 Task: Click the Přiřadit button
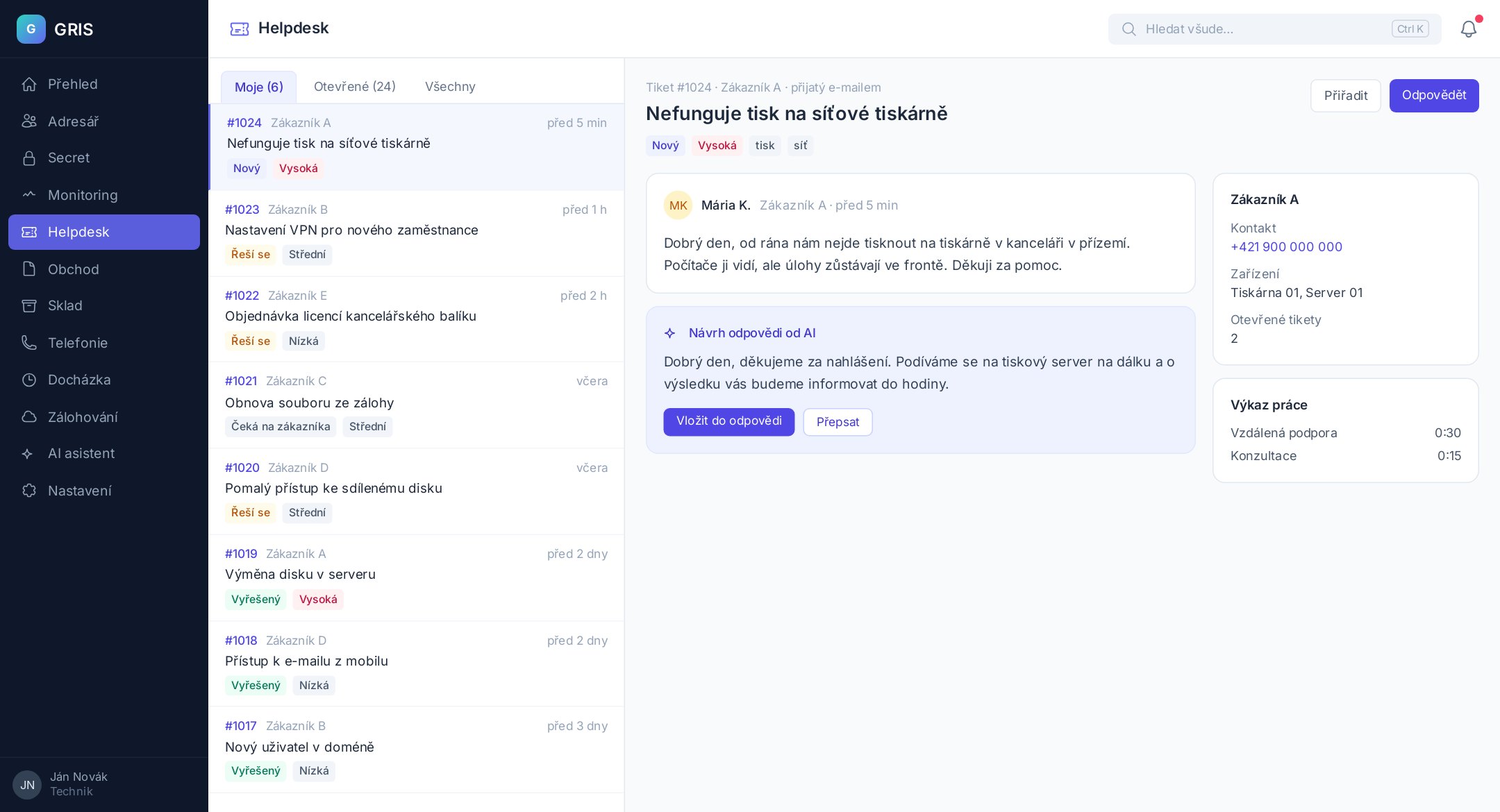(1346, 96)
